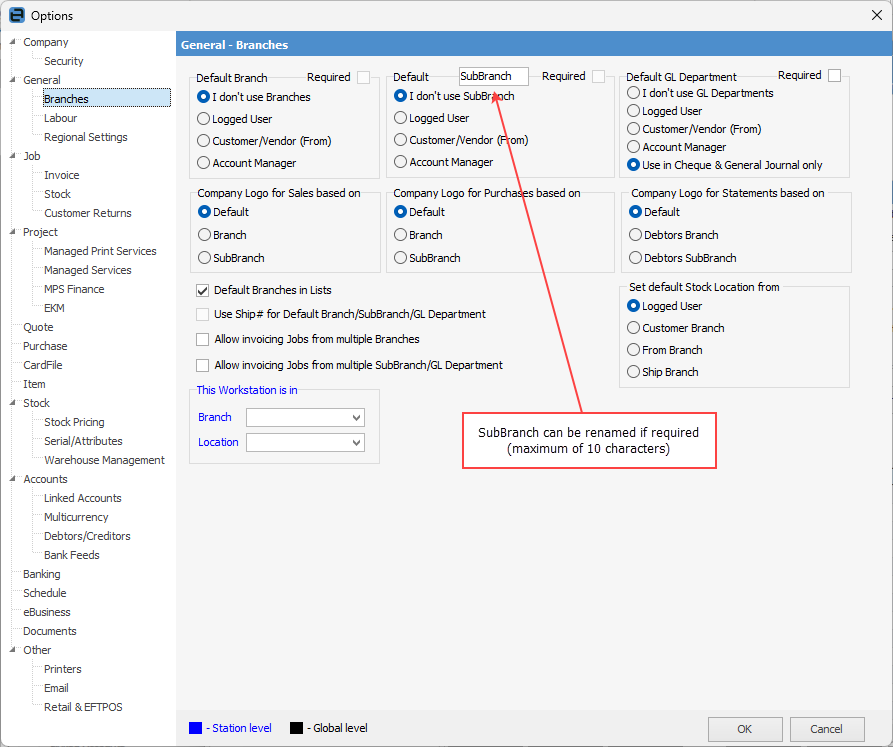Screen dimensions: 893x747
Task: Open the Schedule settings page
Action: coord(44,593)
